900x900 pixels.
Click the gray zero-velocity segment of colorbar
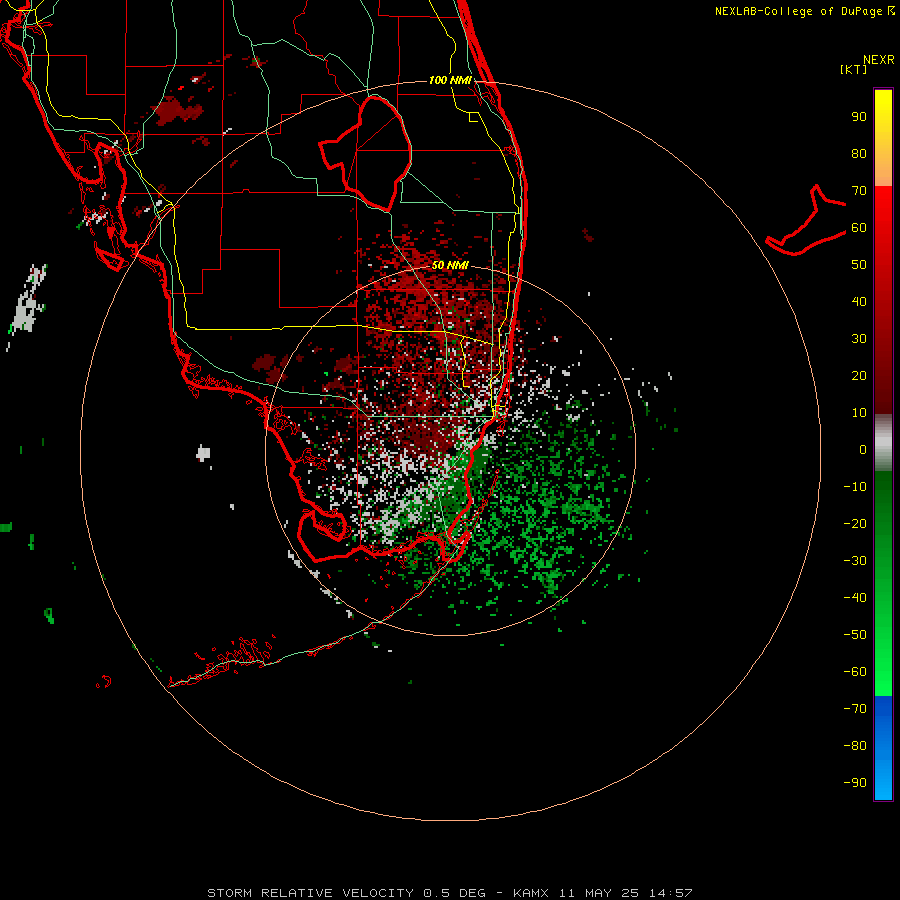pyautogui.click(x=883, y=443)
